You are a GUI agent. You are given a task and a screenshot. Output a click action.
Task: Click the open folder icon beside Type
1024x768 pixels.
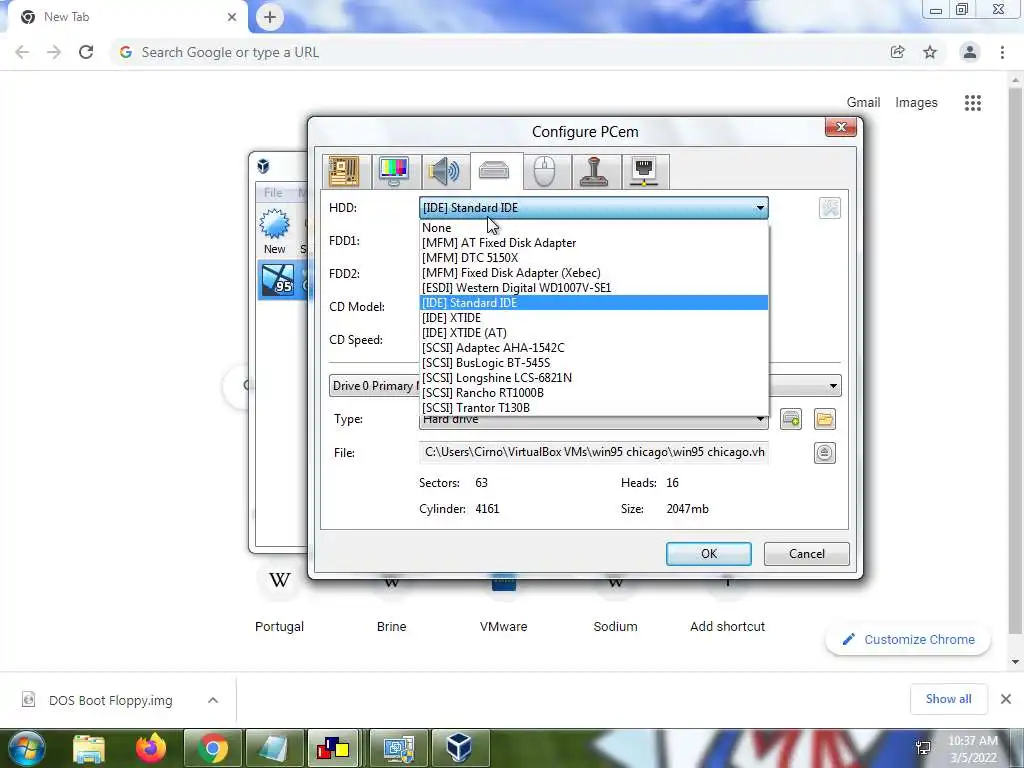(825, 419)
